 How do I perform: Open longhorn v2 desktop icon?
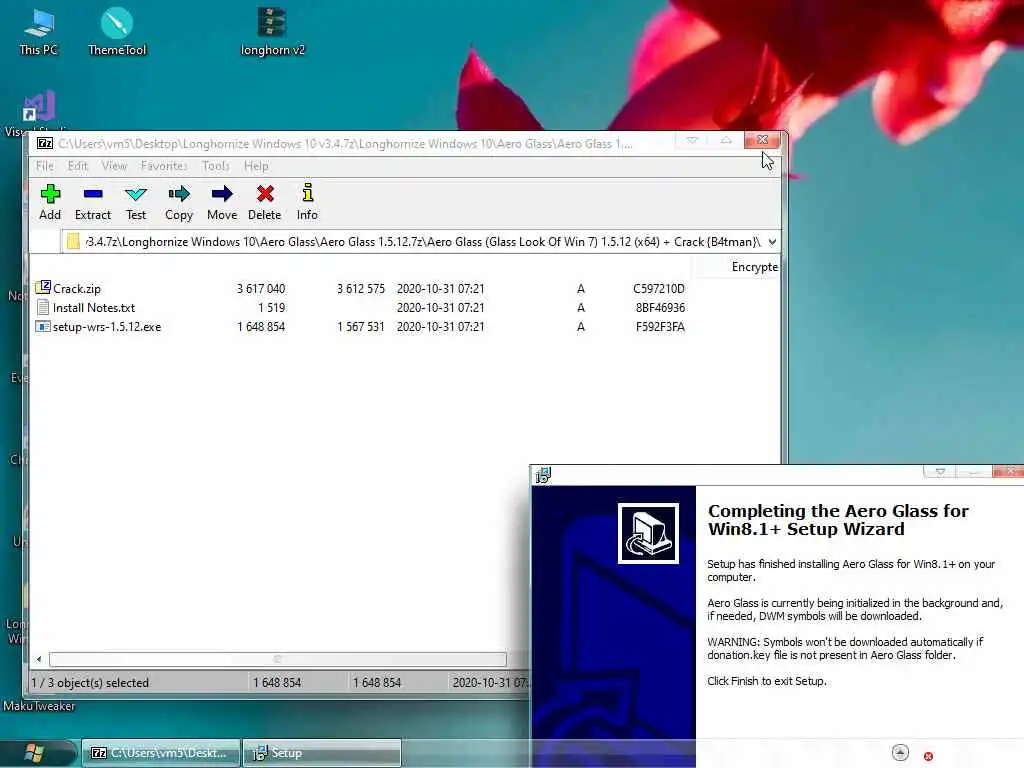click(x=272, y=22)
